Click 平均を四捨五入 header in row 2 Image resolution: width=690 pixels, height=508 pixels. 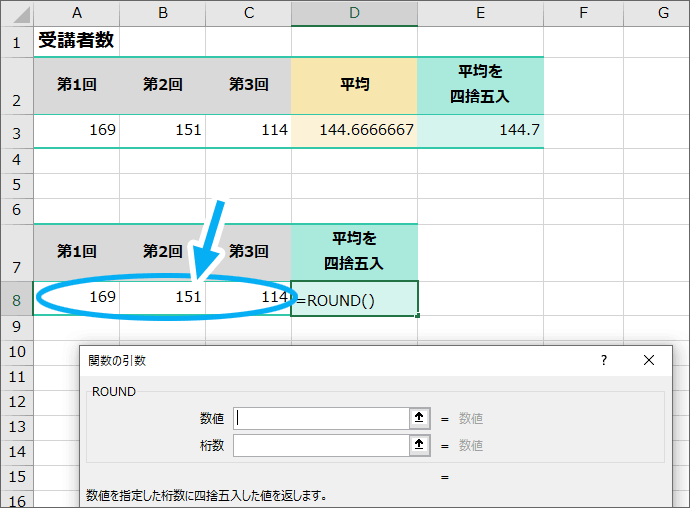(481, 86)
